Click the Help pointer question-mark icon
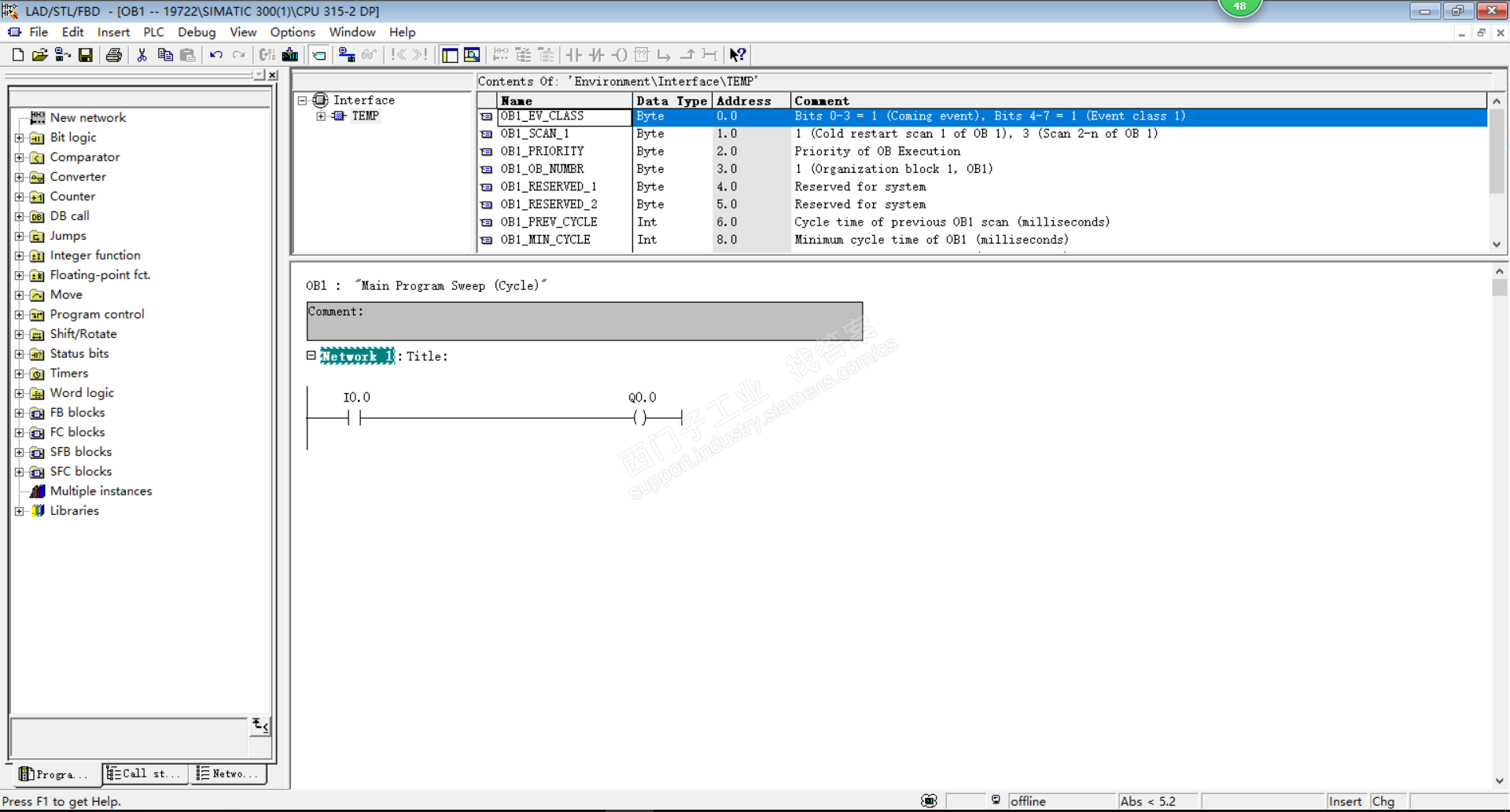 tap(738, 55)
